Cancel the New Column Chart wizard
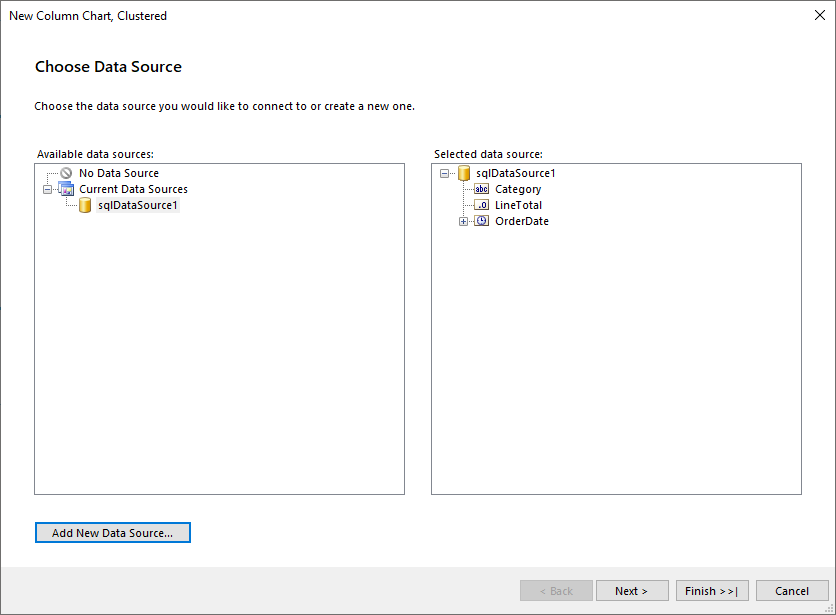This screenshot has width=836, height=615. (x=791, y=590)
